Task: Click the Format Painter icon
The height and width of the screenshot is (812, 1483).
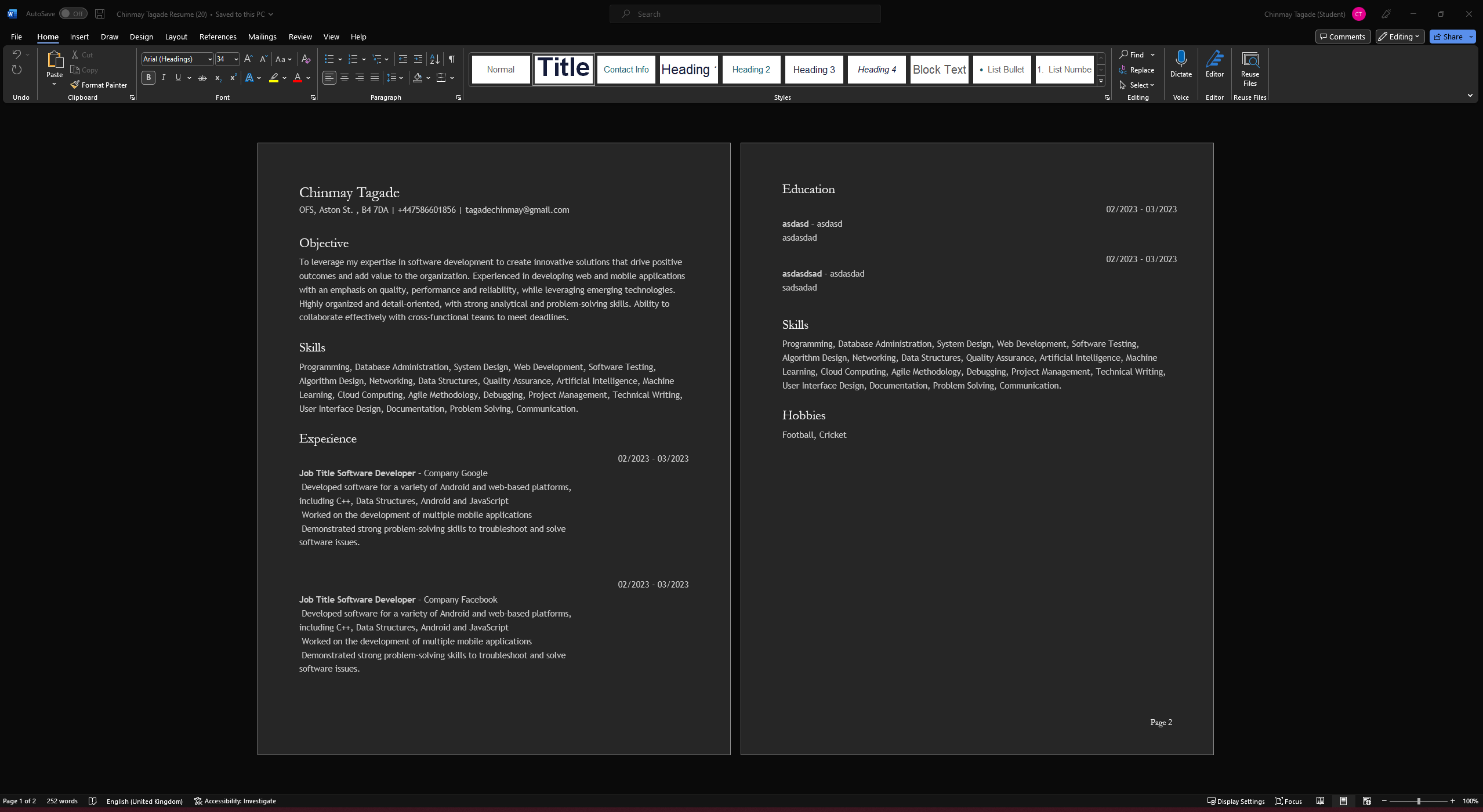Action: 75,85
